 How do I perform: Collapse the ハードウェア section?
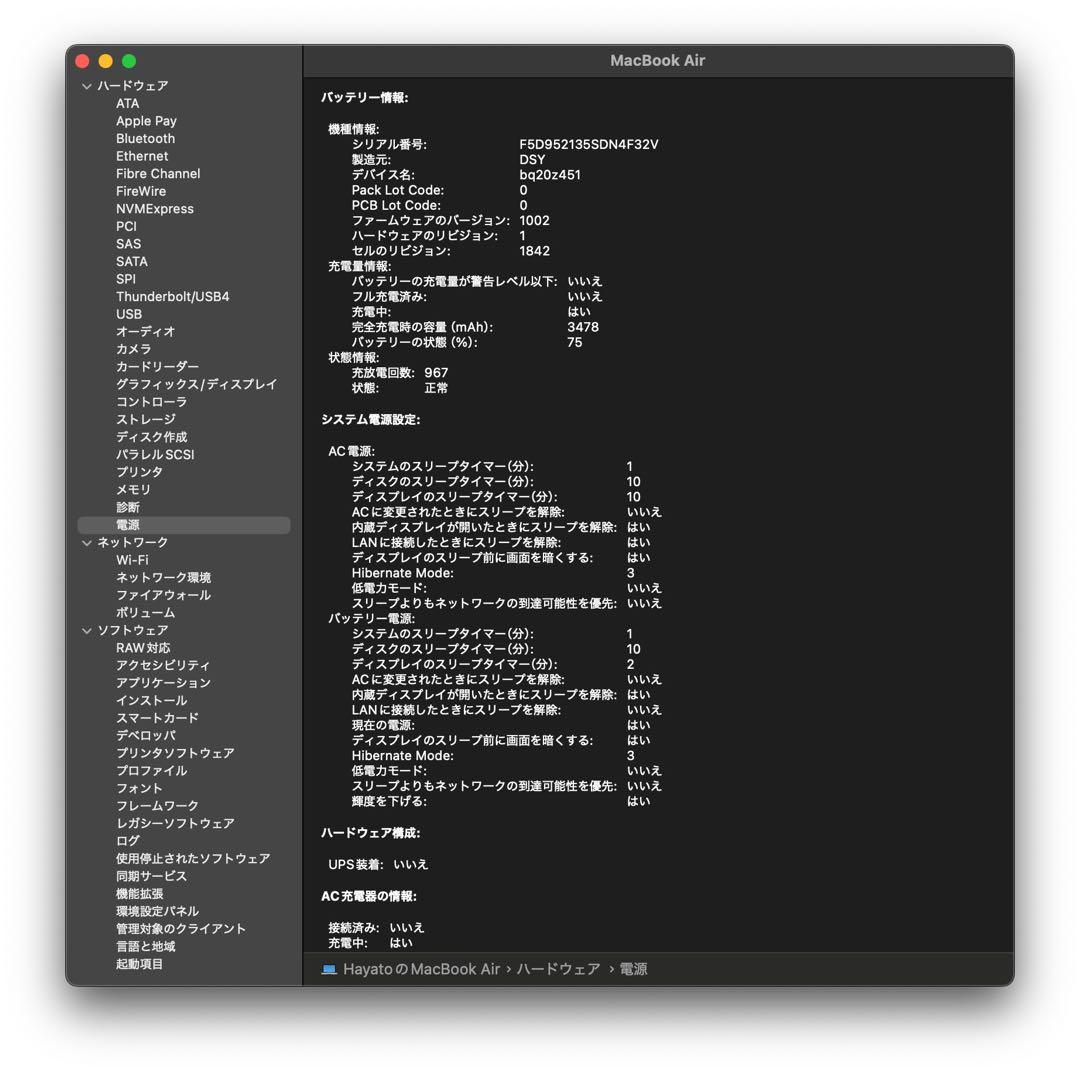click(x=87, y=86)
